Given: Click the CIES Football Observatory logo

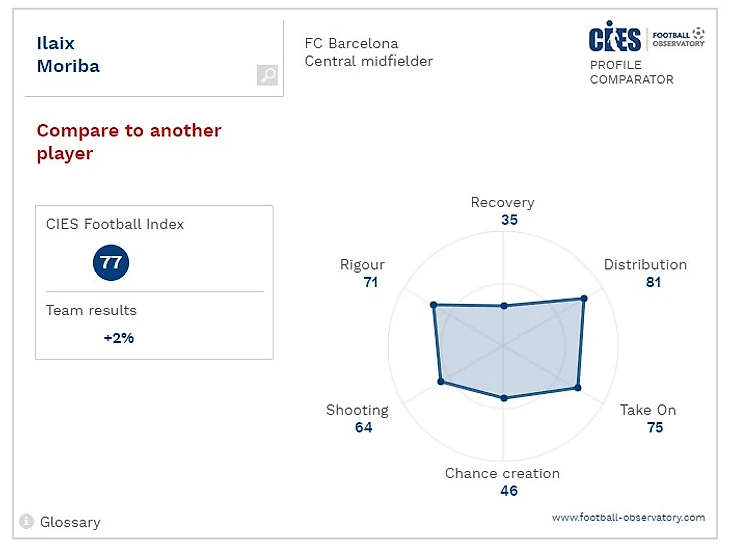Looking at the screenshot, I should click(647, 36).
